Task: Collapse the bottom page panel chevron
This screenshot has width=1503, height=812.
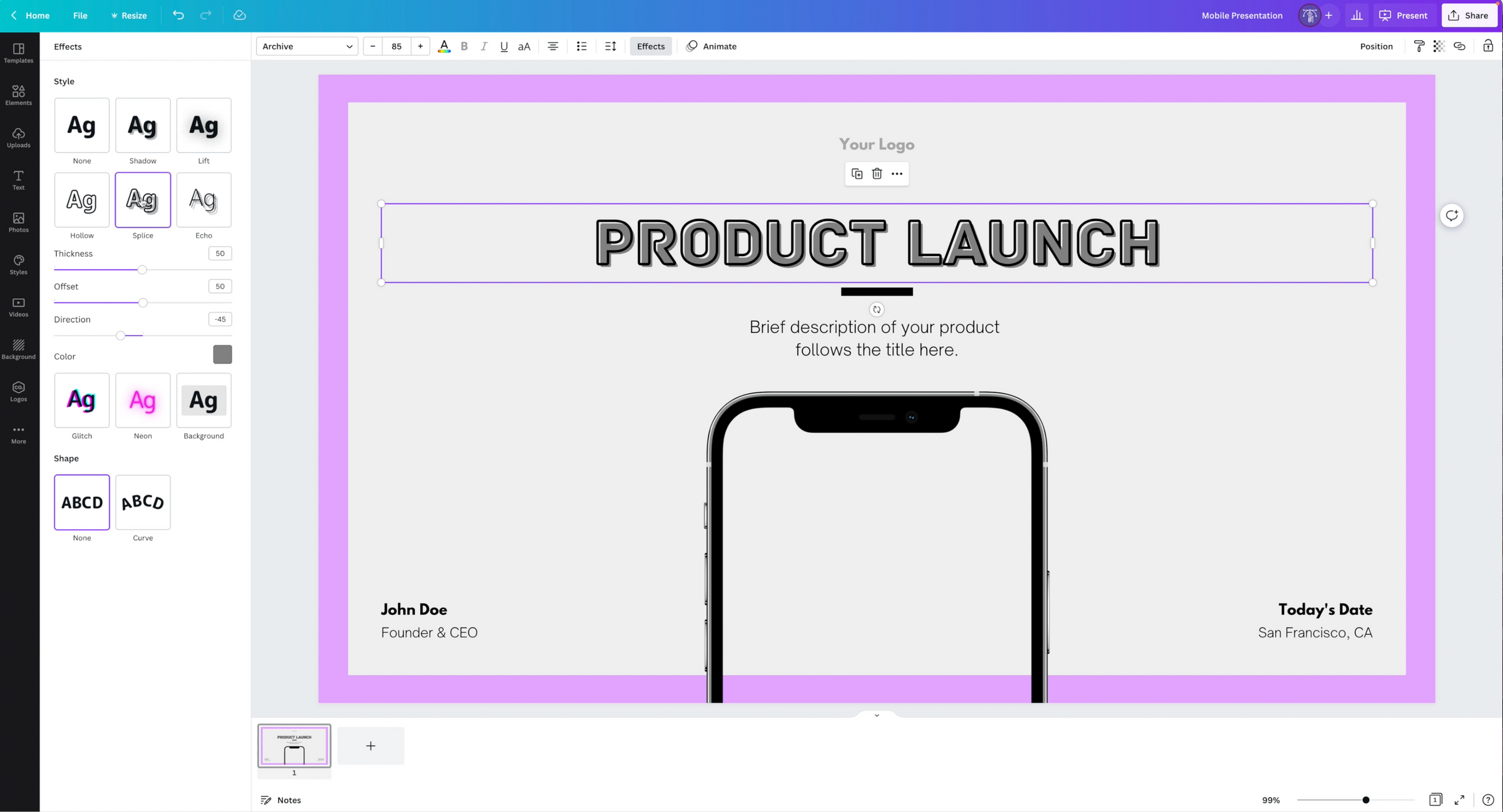Action: point(876,715)
